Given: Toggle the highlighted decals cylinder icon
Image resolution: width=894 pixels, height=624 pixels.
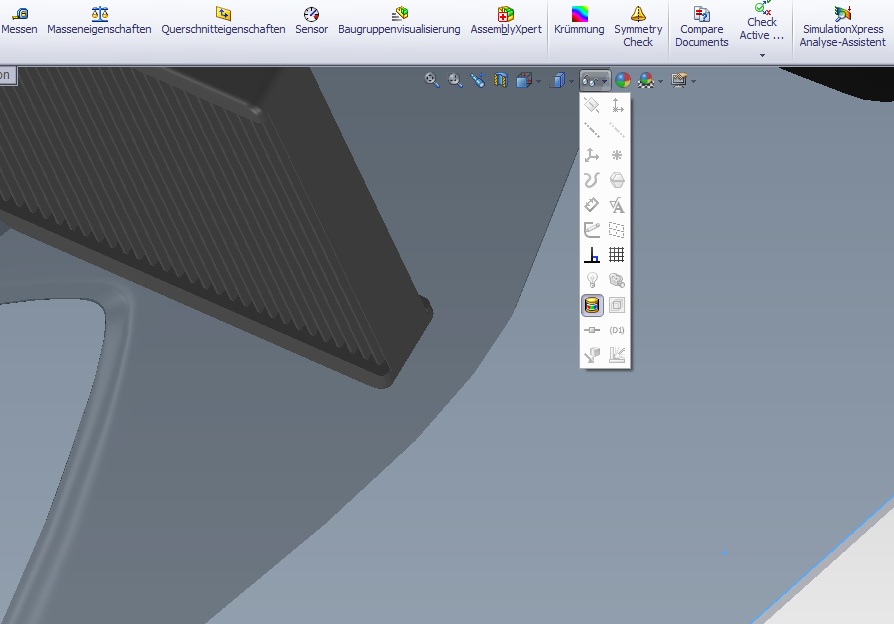Looking at the screenshot, I should tap(592, 305).
